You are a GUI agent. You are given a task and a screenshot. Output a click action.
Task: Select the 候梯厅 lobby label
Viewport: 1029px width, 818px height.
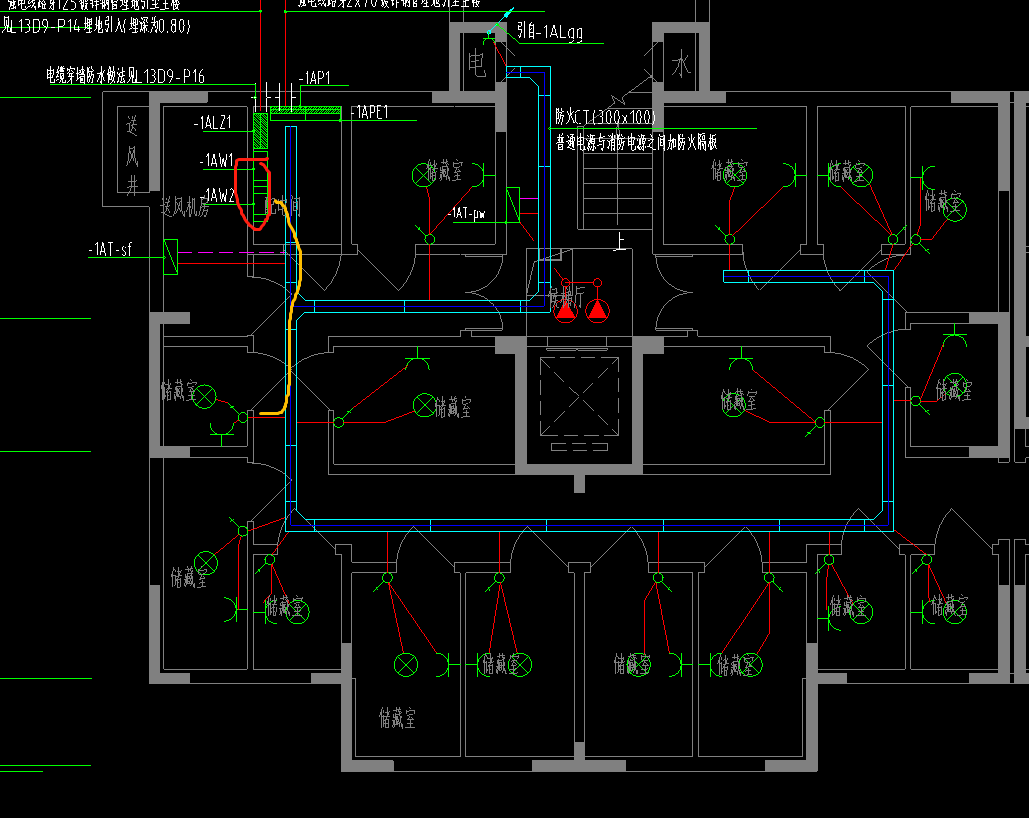click(566, 297)
